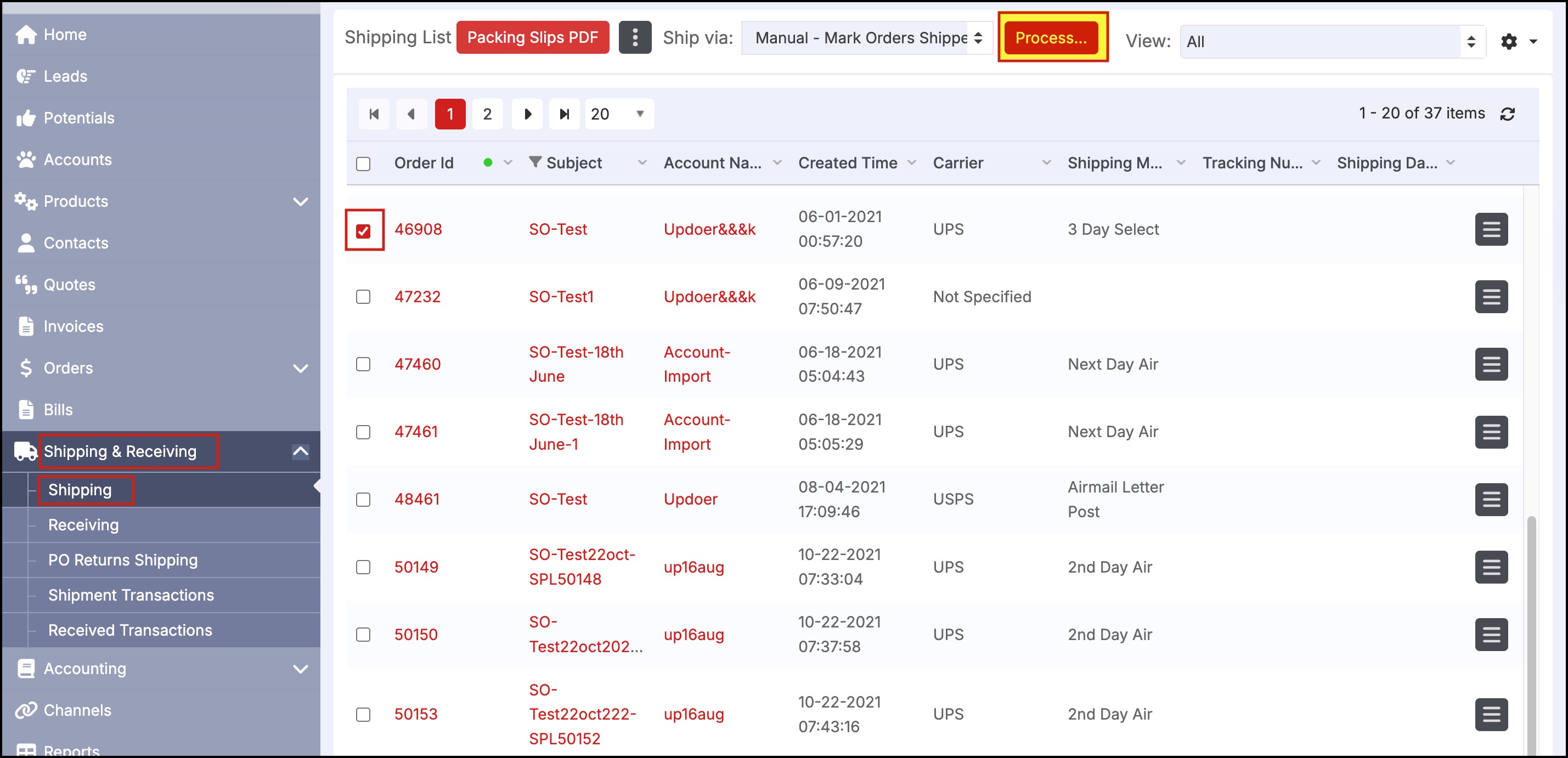The width and height of the screenshot is (1568, 758).
Task: Open the View All dropdown
Action: [x=1332, y=41]
